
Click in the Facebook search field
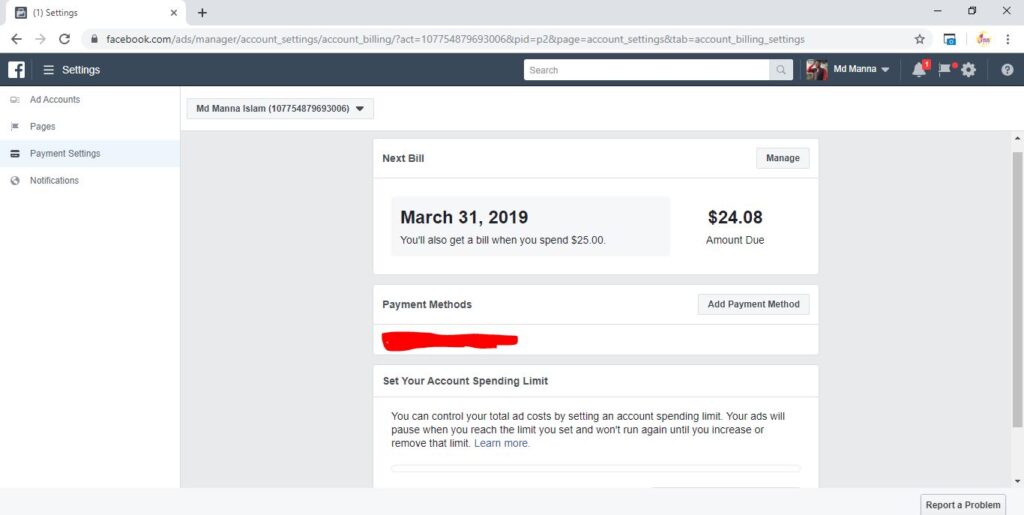[x=647, y=70]
